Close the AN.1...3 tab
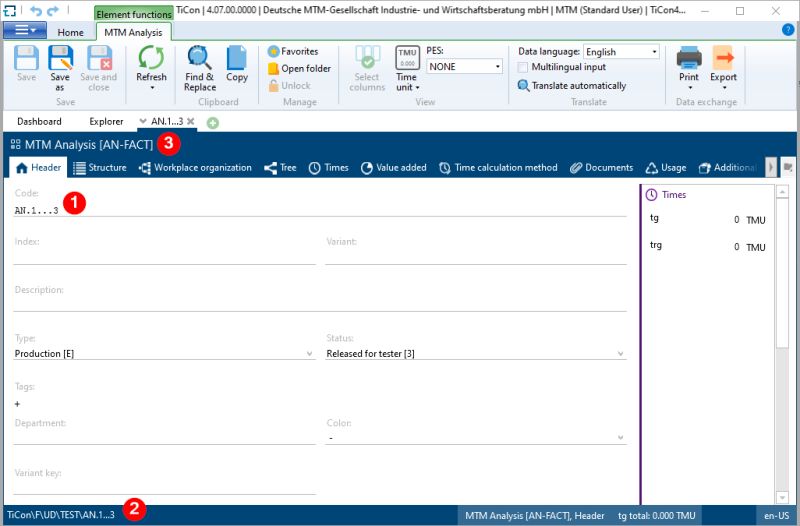Viewport: 800px width, 526px height. click(190, 121)
